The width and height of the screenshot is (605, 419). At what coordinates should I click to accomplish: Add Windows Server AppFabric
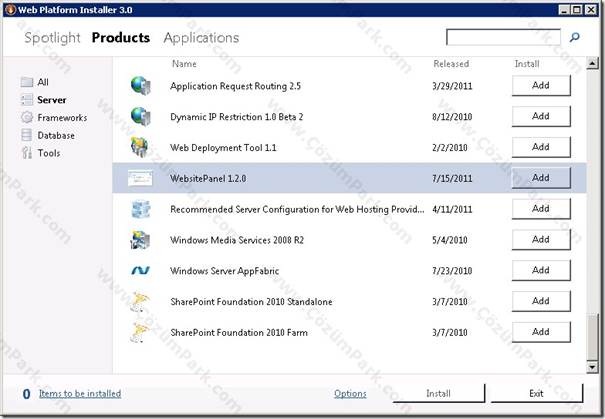[x=541, y=270]
